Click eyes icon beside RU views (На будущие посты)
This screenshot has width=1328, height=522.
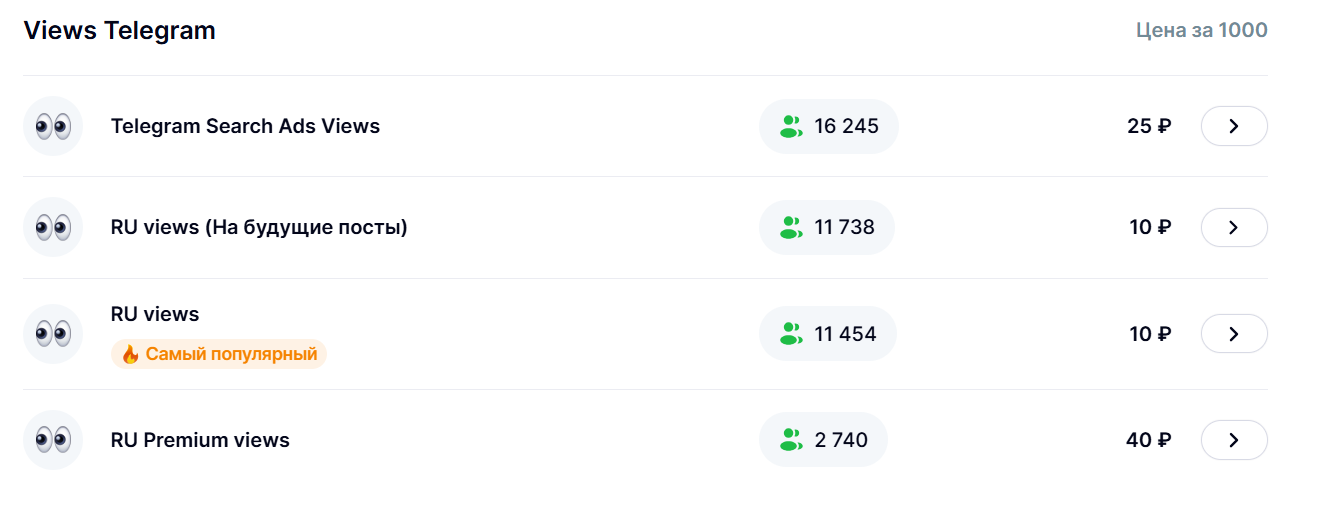click(53, 227)
